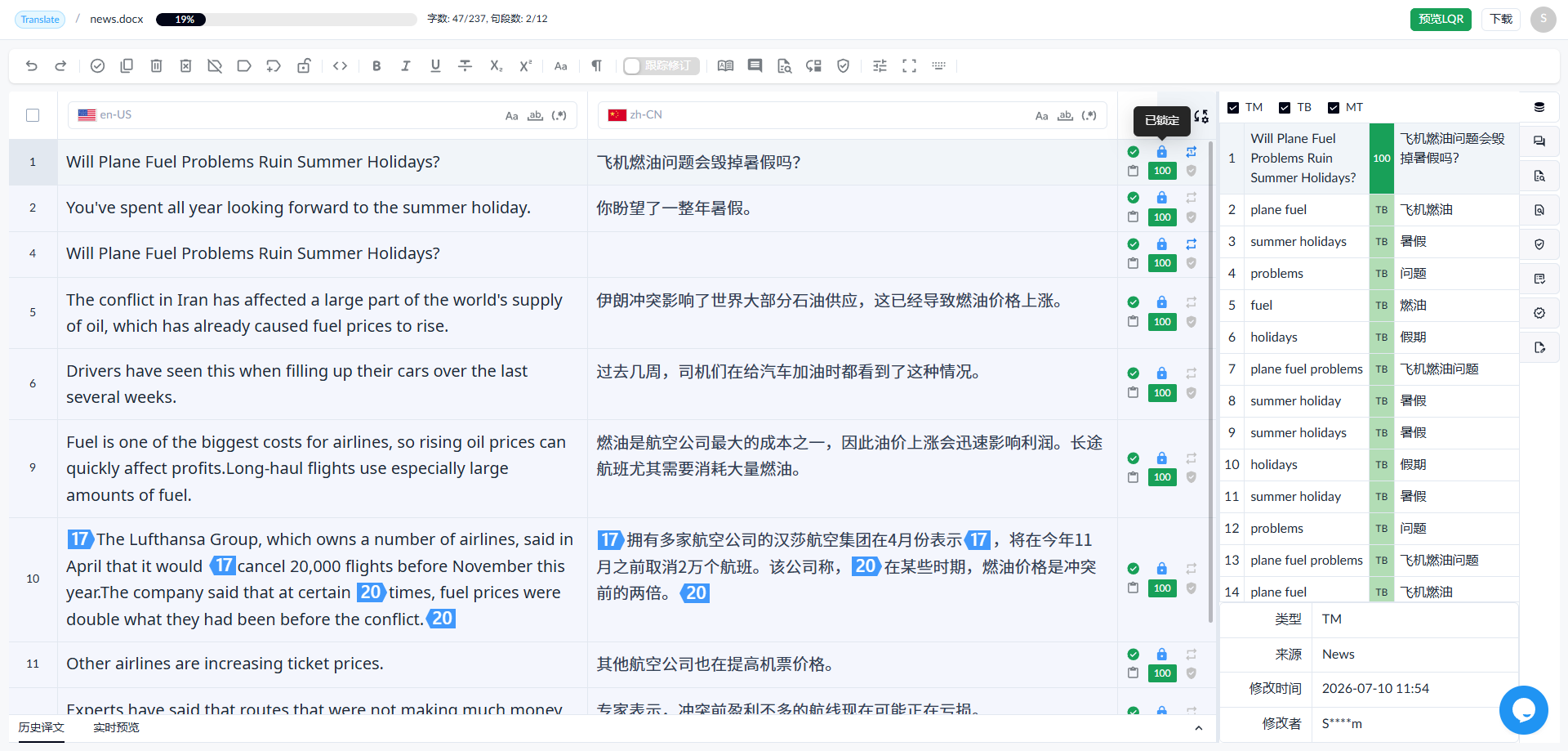This screenshot has height=751, width=1568.
Task: Open the user avatar S menu
Action: click(1543, 20)
